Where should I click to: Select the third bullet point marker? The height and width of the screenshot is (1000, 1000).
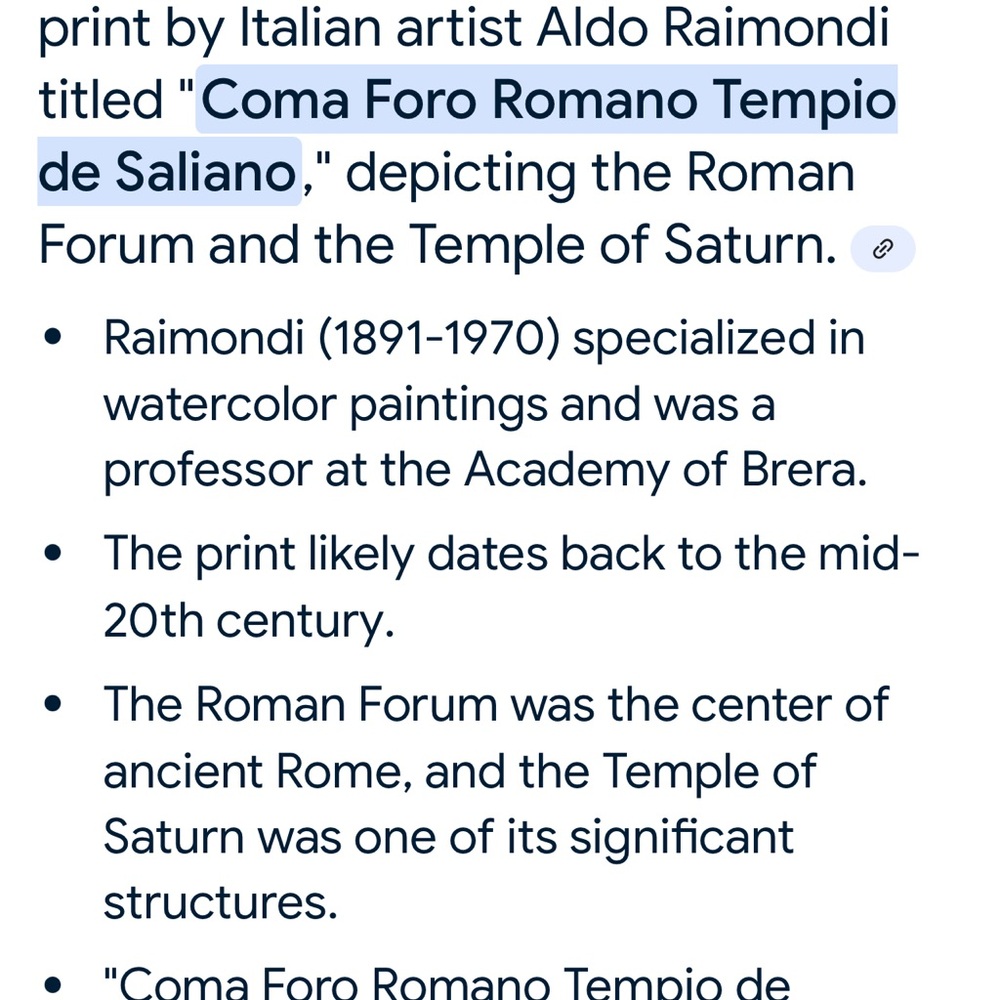point(53,703)
